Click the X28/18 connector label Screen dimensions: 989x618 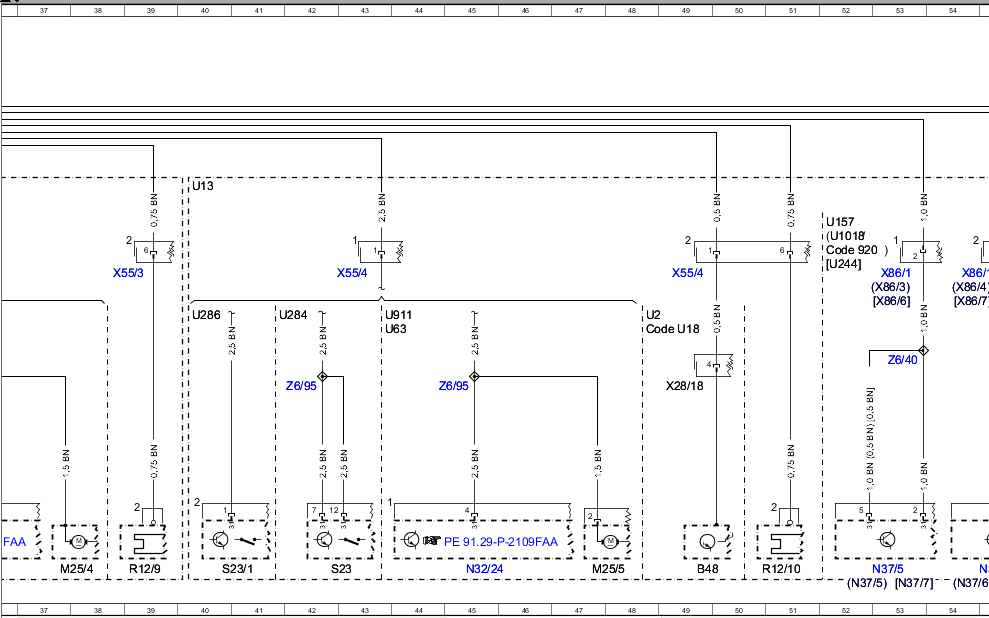click(x=684, y=385)
